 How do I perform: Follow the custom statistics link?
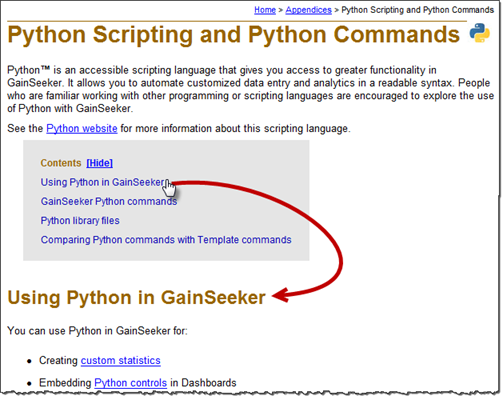[x=121, y=360]
